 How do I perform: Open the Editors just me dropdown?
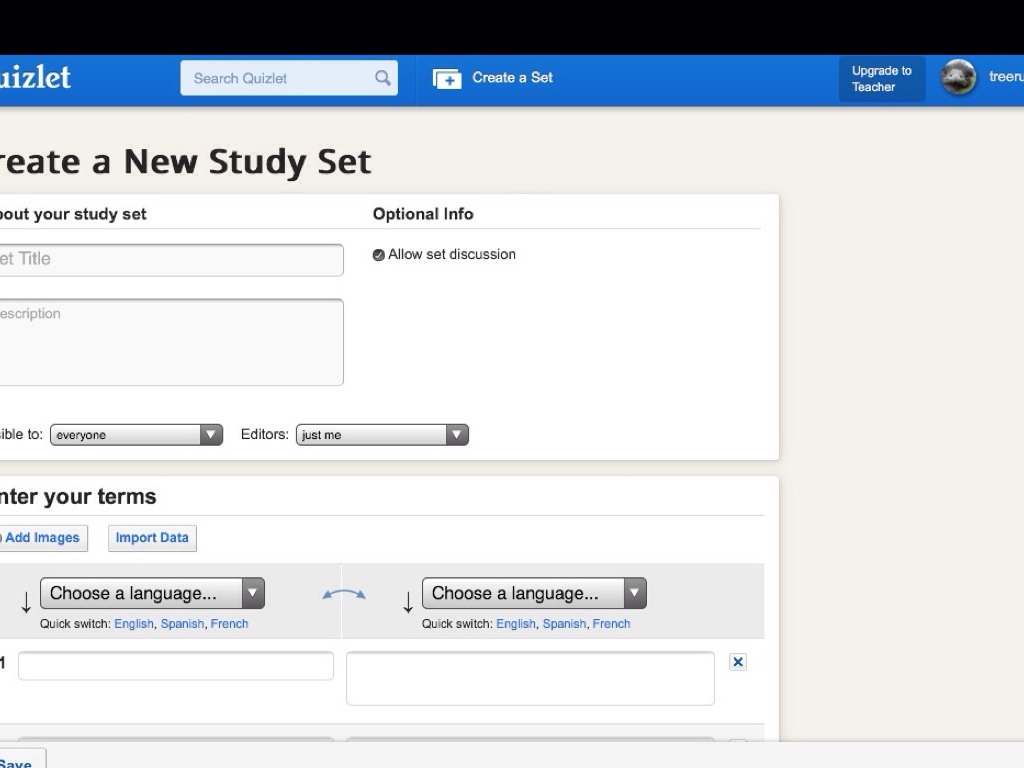pos(382,435)
